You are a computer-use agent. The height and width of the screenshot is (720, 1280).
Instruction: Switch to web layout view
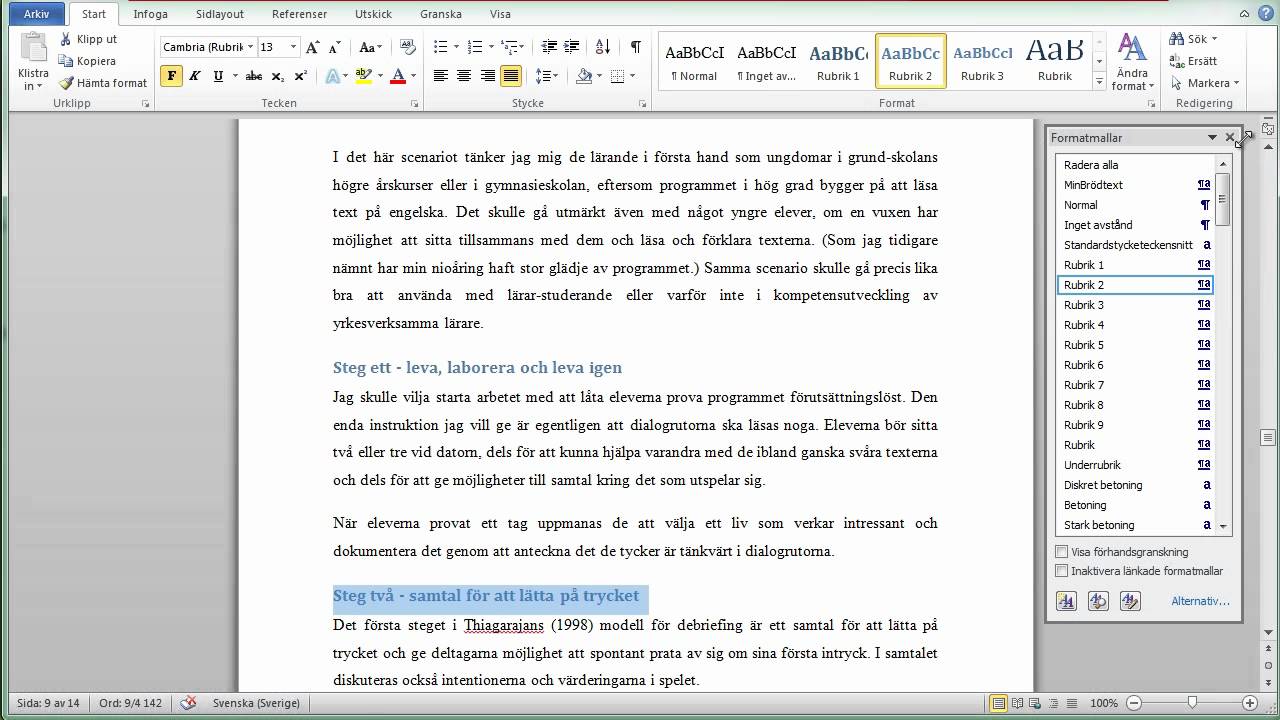point(1035,703)
